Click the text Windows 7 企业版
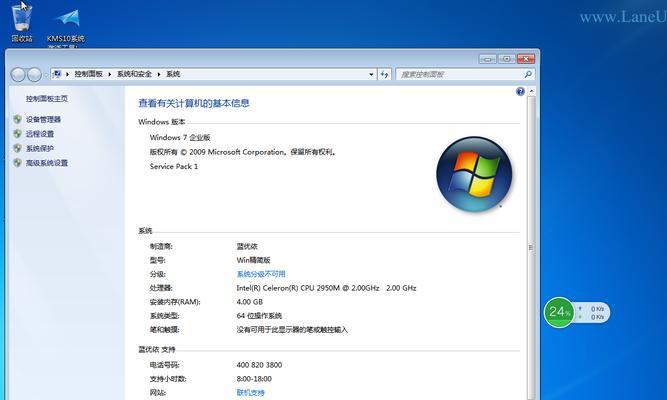 tap(180, 137)
